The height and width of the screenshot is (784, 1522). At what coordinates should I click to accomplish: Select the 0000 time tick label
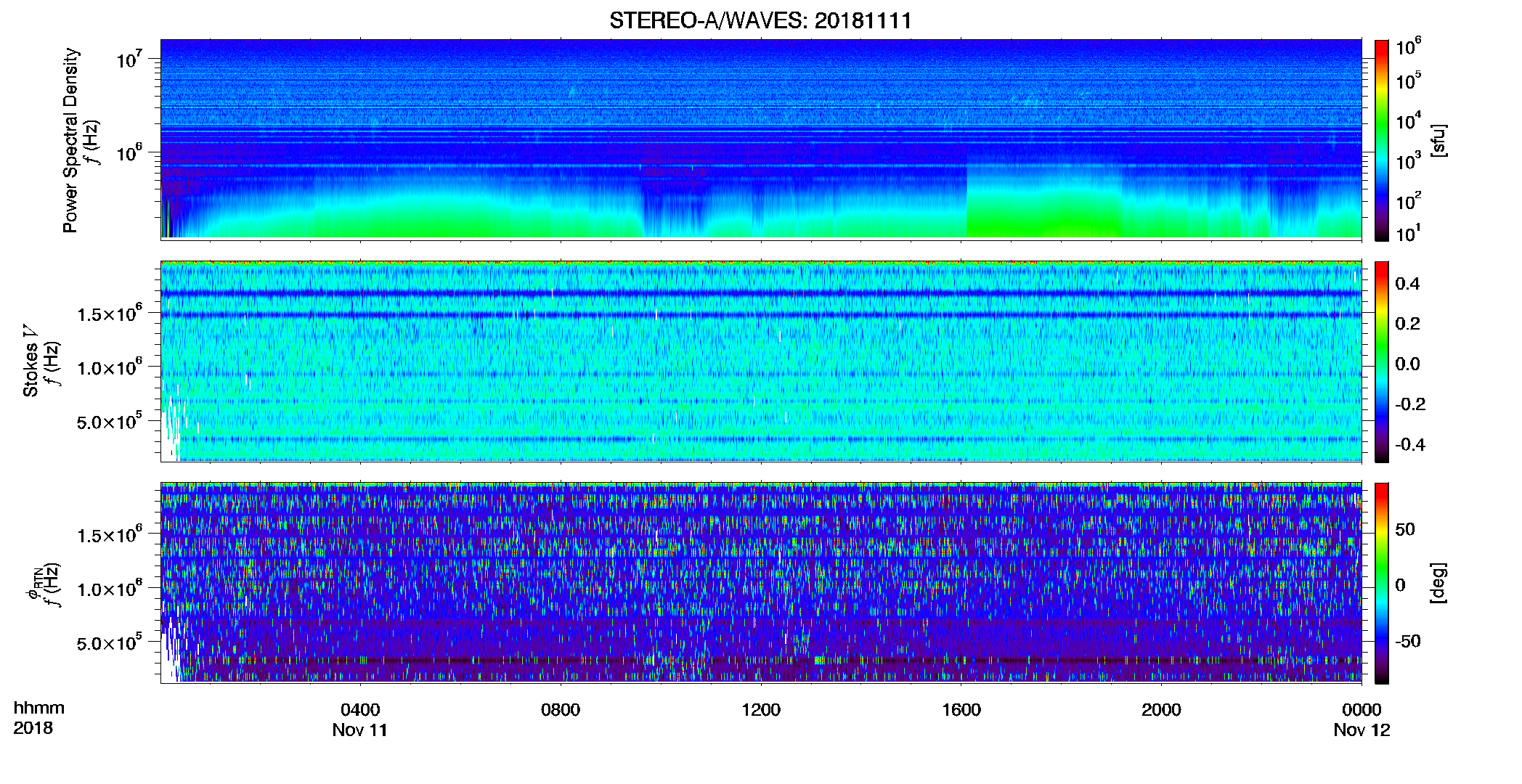pos(1362,710)
